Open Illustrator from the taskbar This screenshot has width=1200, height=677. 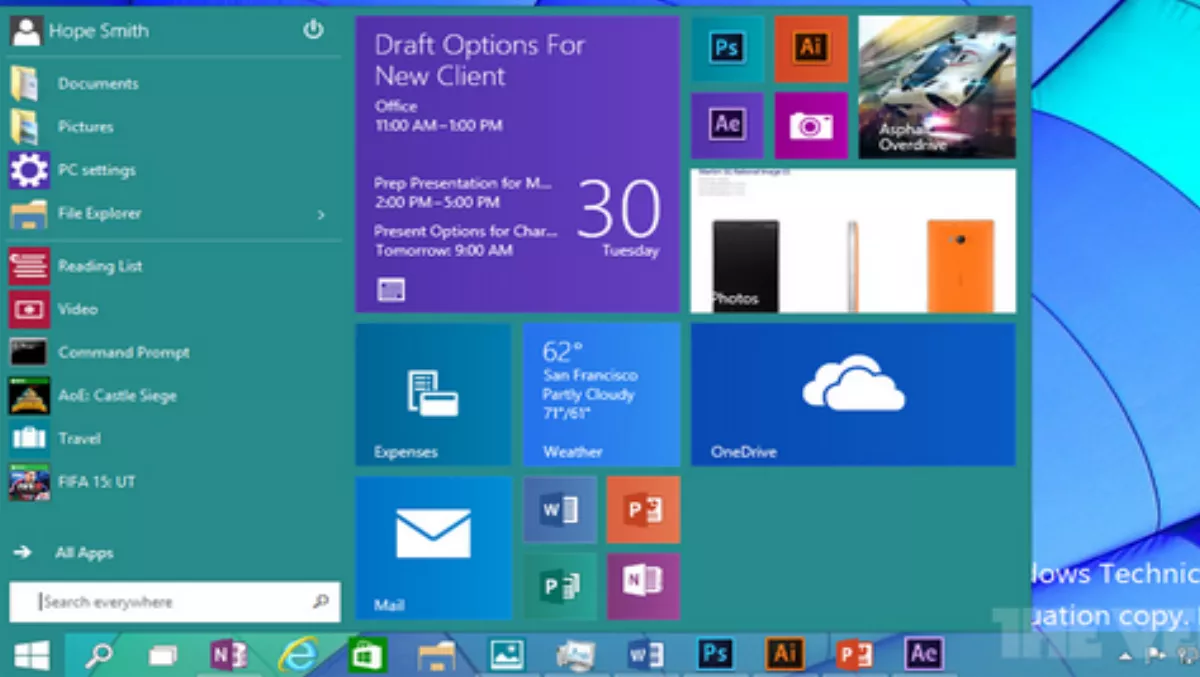785,654
